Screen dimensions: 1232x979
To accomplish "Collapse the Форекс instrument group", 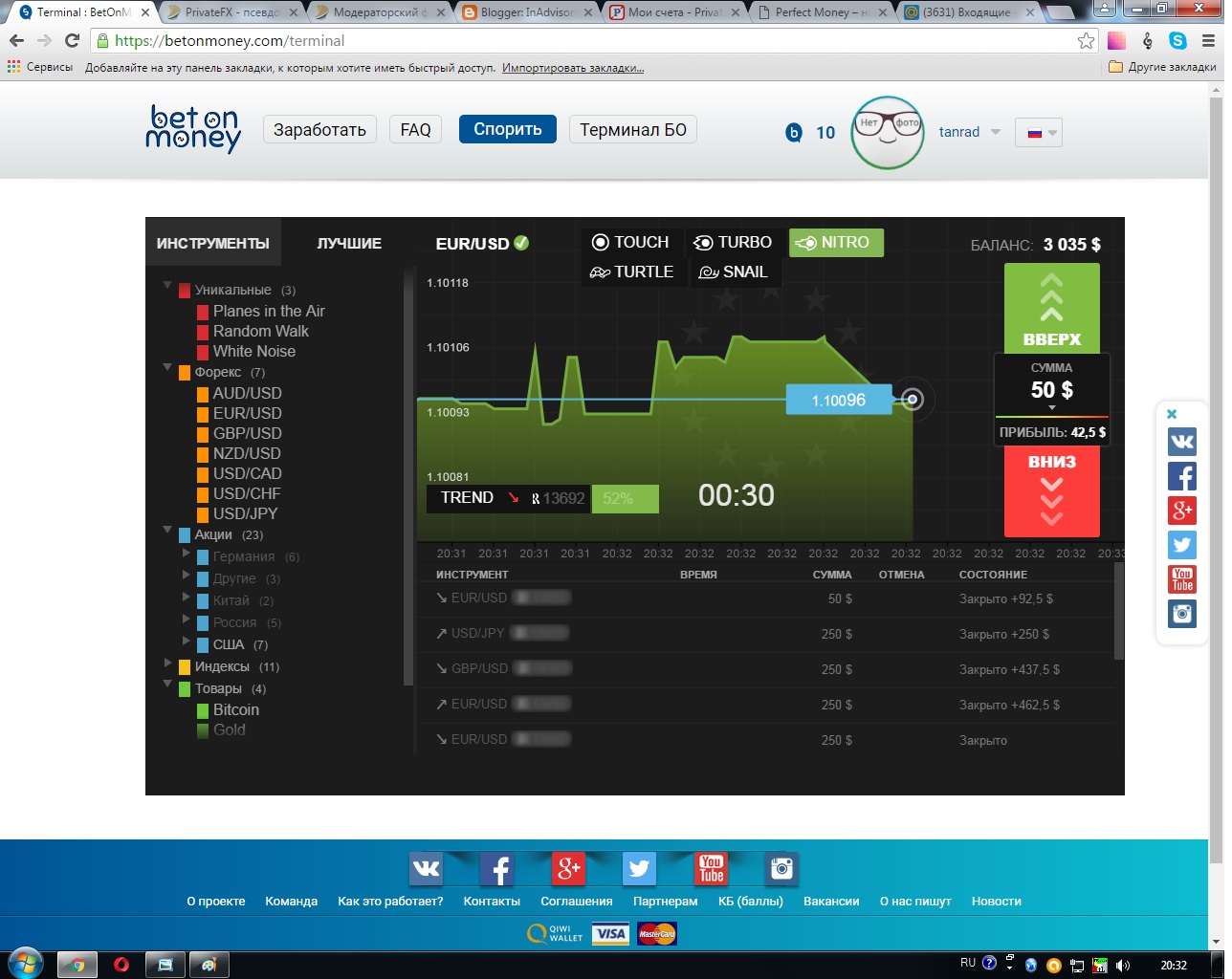I will tap(168, 367).
